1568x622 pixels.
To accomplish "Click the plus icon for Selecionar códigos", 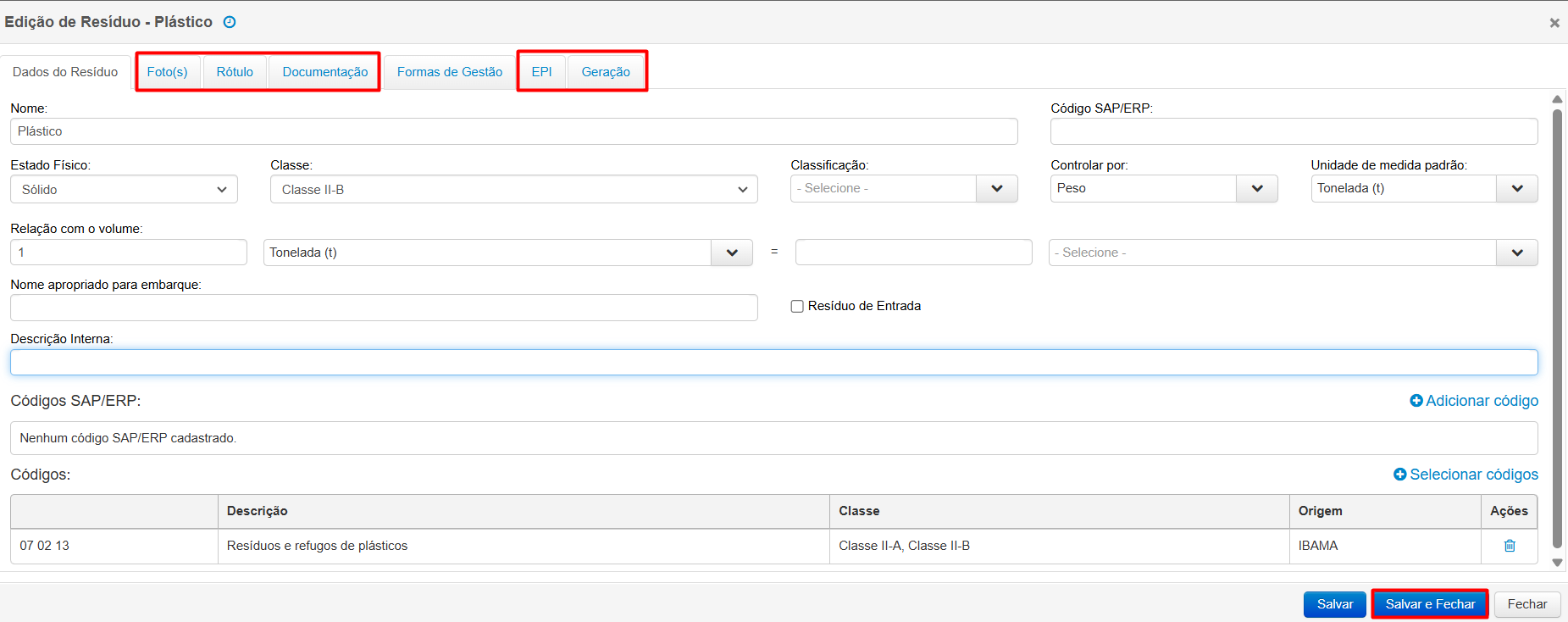I will tap(1399, 475).
